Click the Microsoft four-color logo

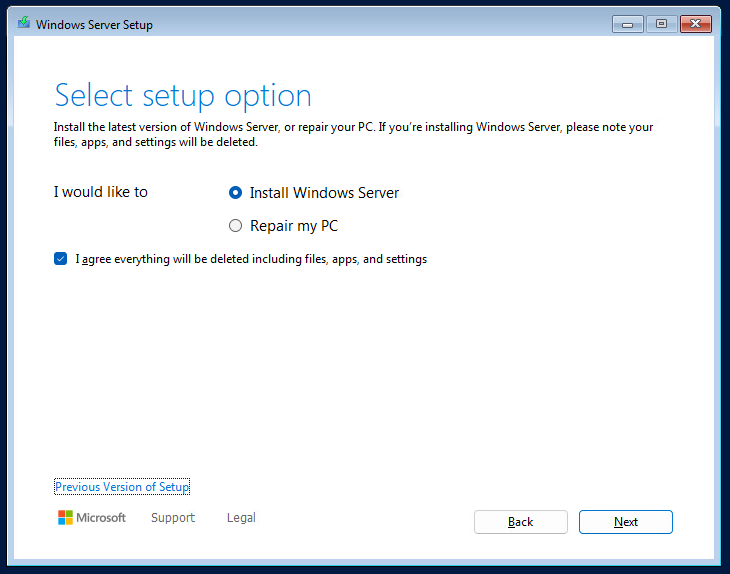65,518
